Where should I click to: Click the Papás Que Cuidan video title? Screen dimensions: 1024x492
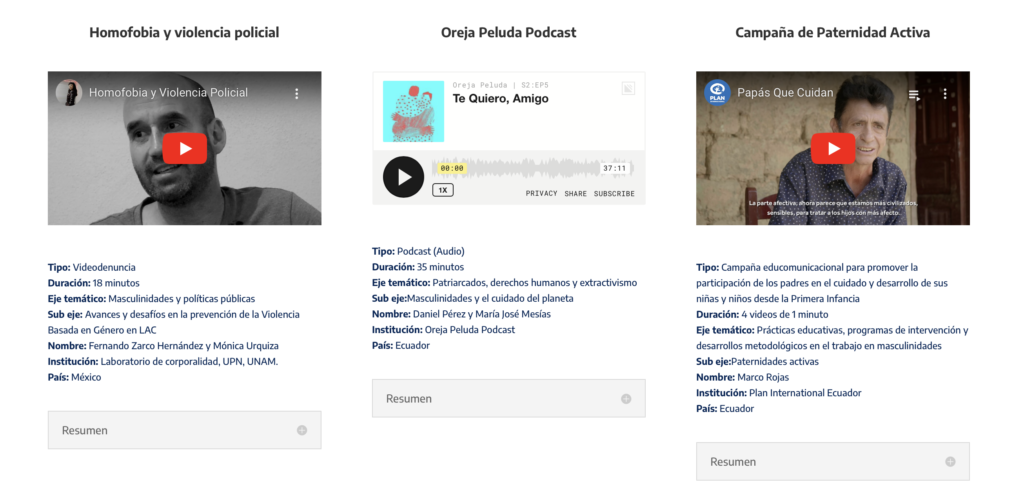click(x=786, y=93)
